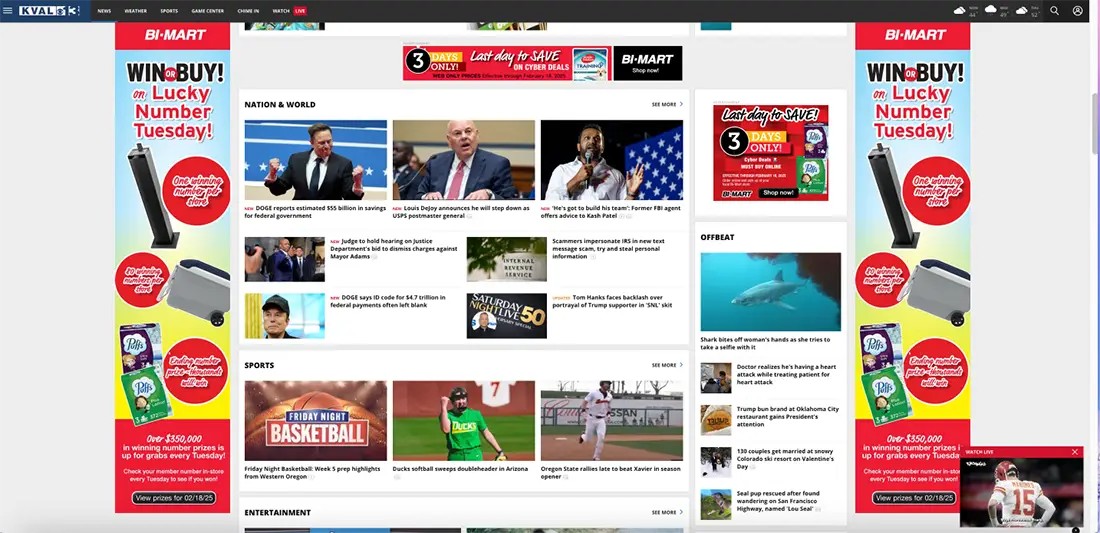Read 'He's got to build his team' headline
This screenshot has width=1100, height=533.
coord(611,212)
